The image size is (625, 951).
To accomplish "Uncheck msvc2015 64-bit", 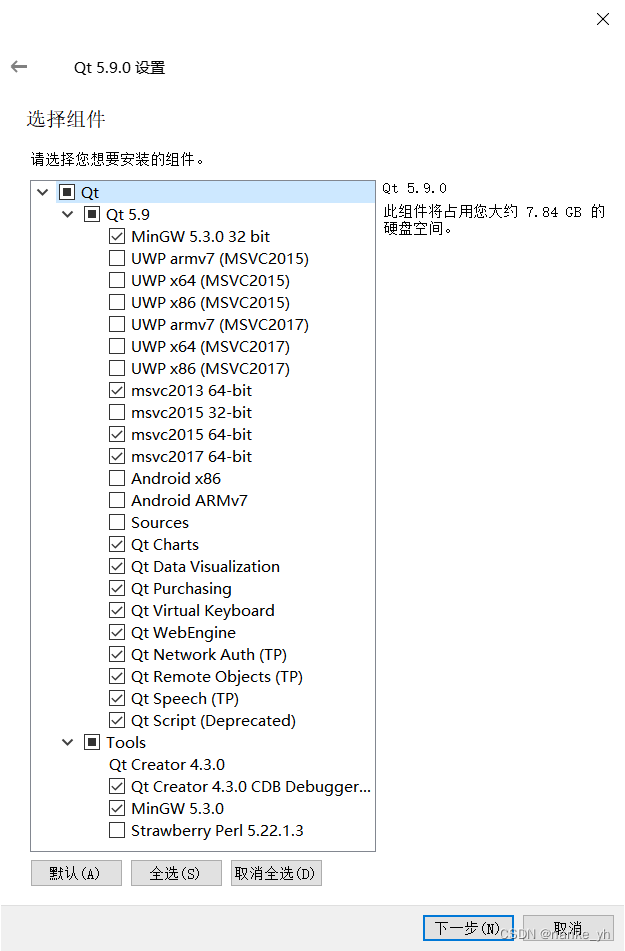I will coord(117,434).
